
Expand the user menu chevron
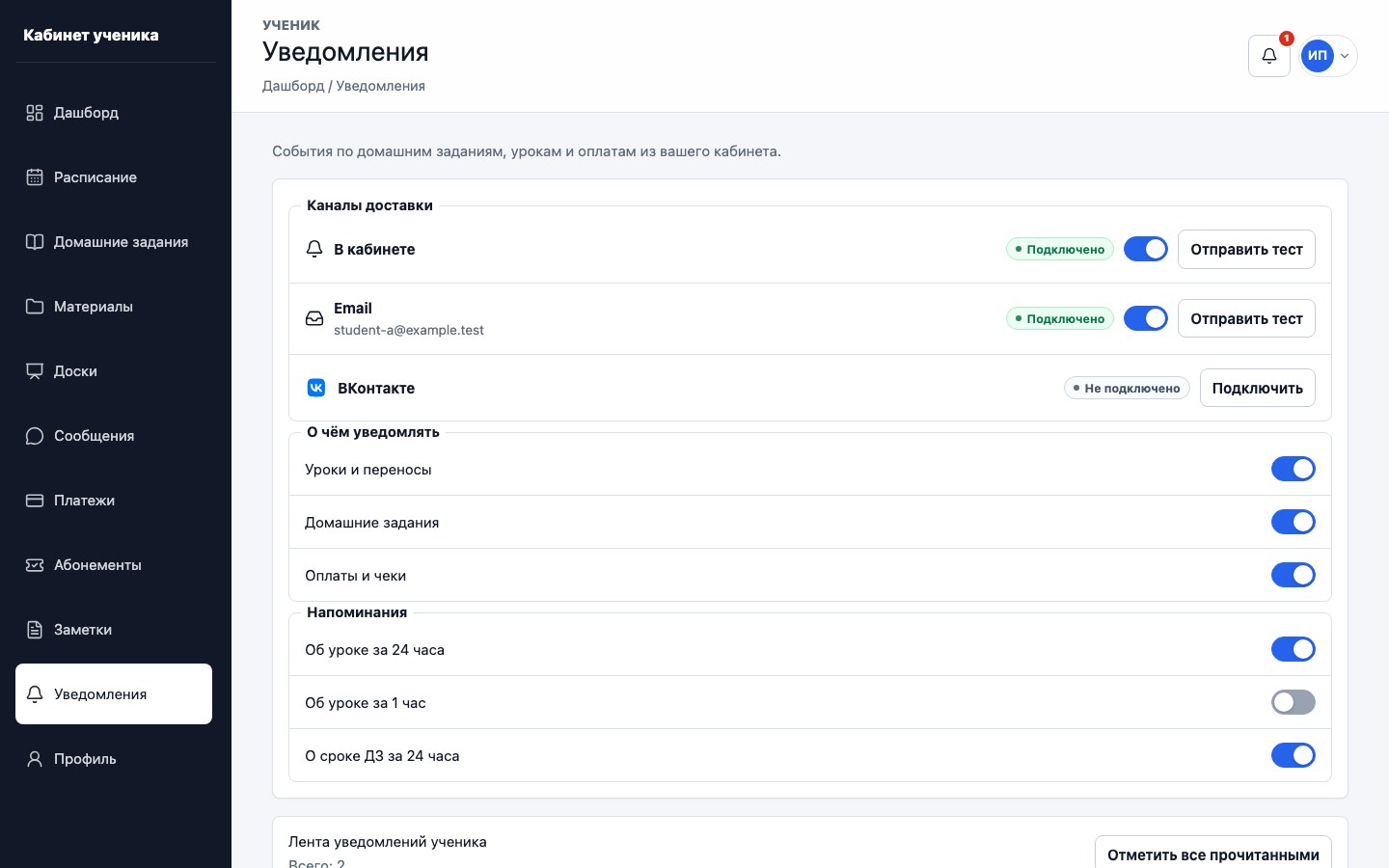[1345, 56]
